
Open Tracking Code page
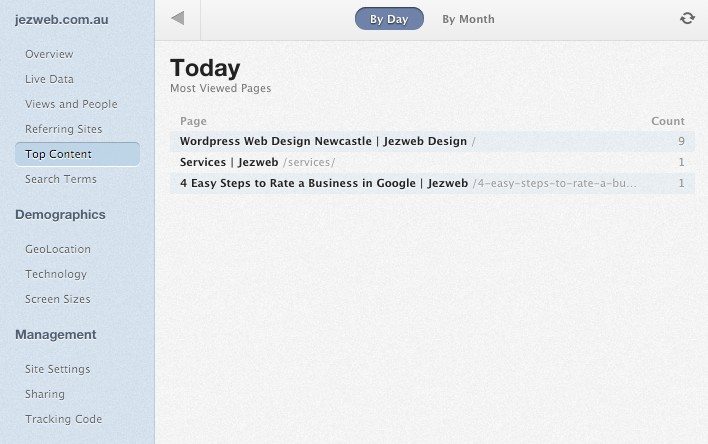click(63, 419)
